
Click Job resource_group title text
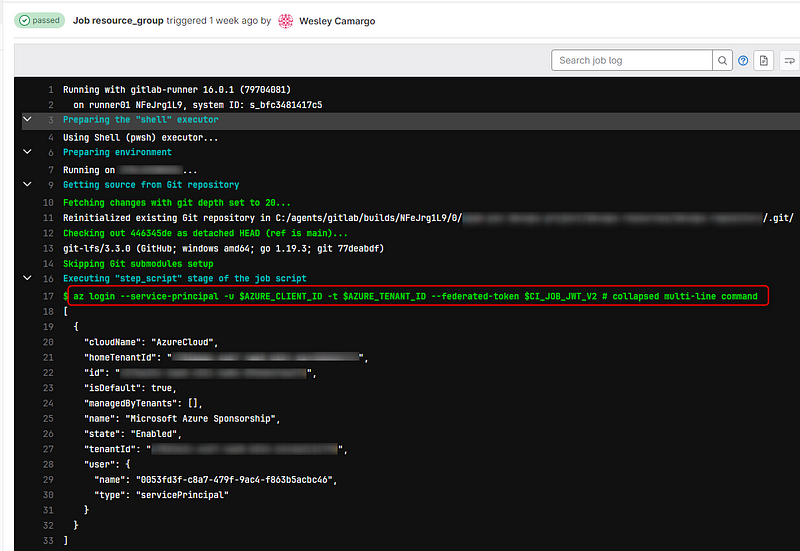coord(118,20)
